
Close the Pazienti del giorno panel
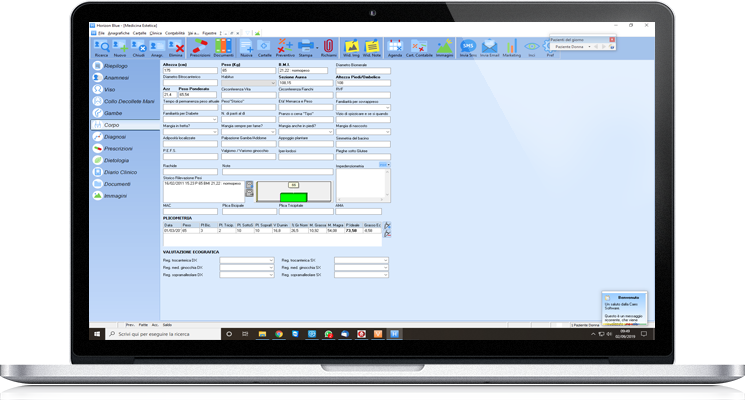pyautogui.click(x=612, y=39)
